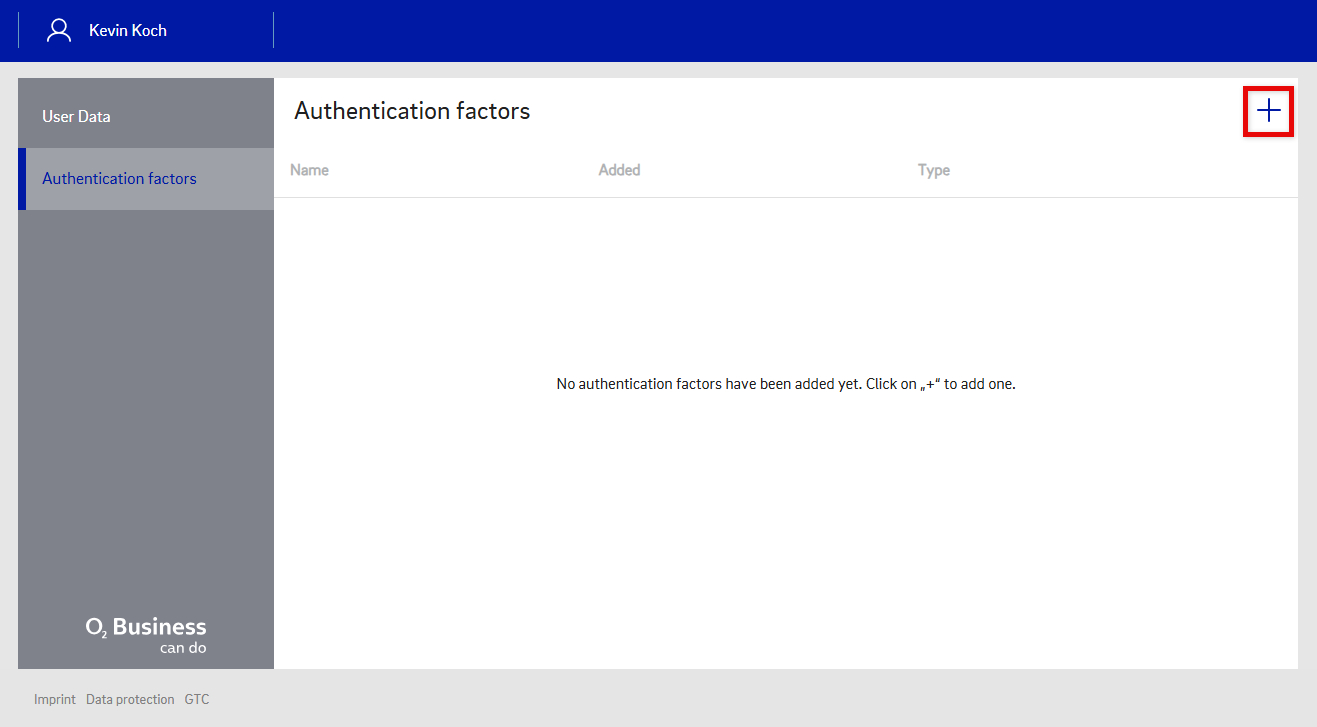
Task: Click the O2 Business logo
Action: tap(146, 636)
